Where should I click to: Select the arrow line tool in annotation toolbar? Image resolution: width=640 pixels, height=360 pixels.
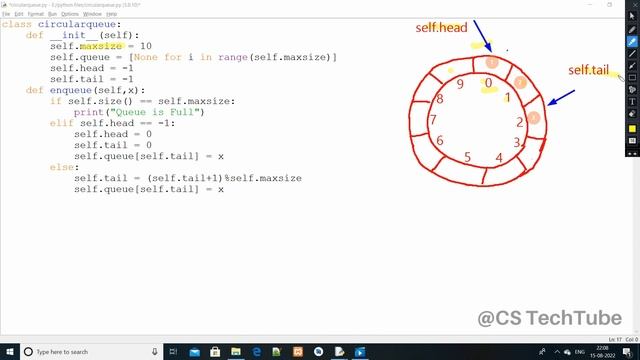point(632,66)
